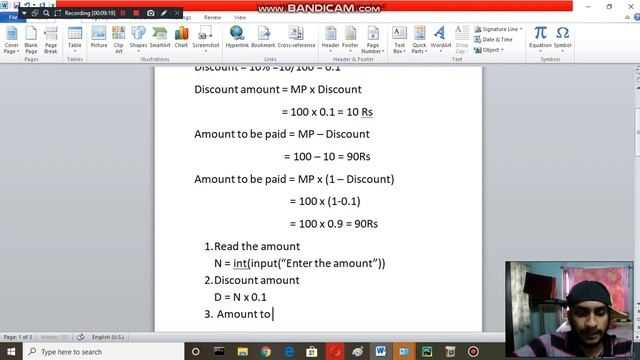This screenshot has height=360, width=640.
Task: Switch to the View tab
Action: tap(240, 18)
